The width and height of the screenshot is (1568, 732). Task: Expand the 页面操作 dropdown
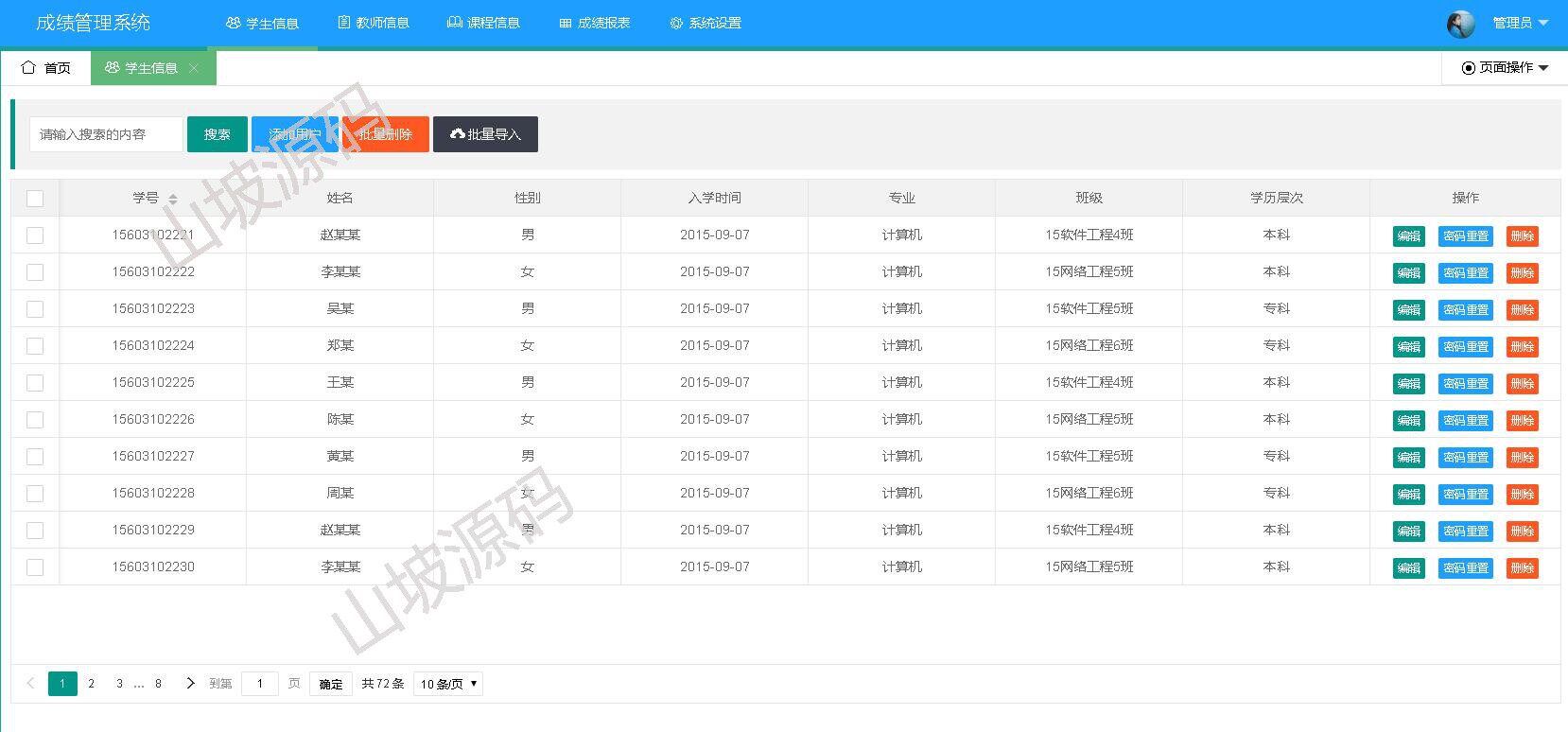pyautogui.click(x=1505, y=68)
